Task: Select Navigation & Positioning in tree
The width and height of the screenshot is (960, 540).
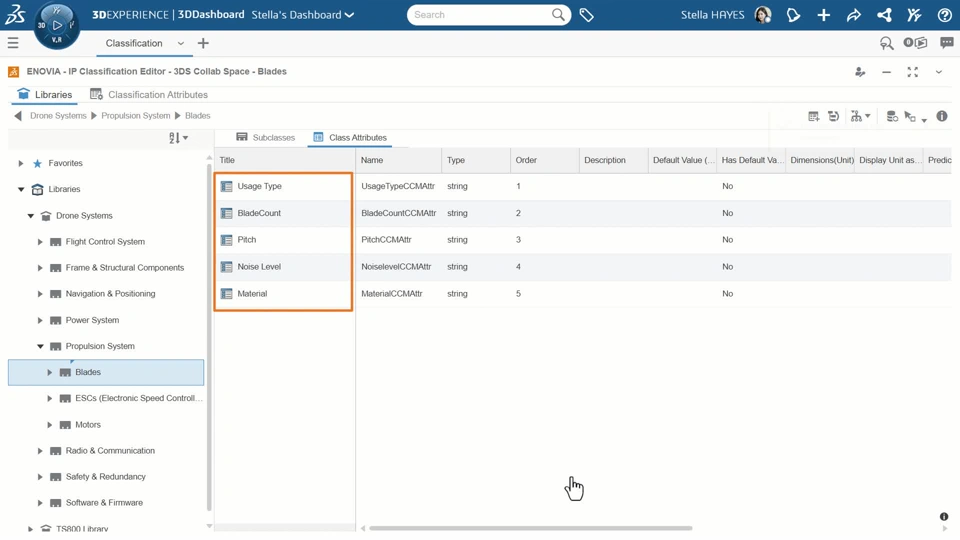Action: click(x=110, y=294)
